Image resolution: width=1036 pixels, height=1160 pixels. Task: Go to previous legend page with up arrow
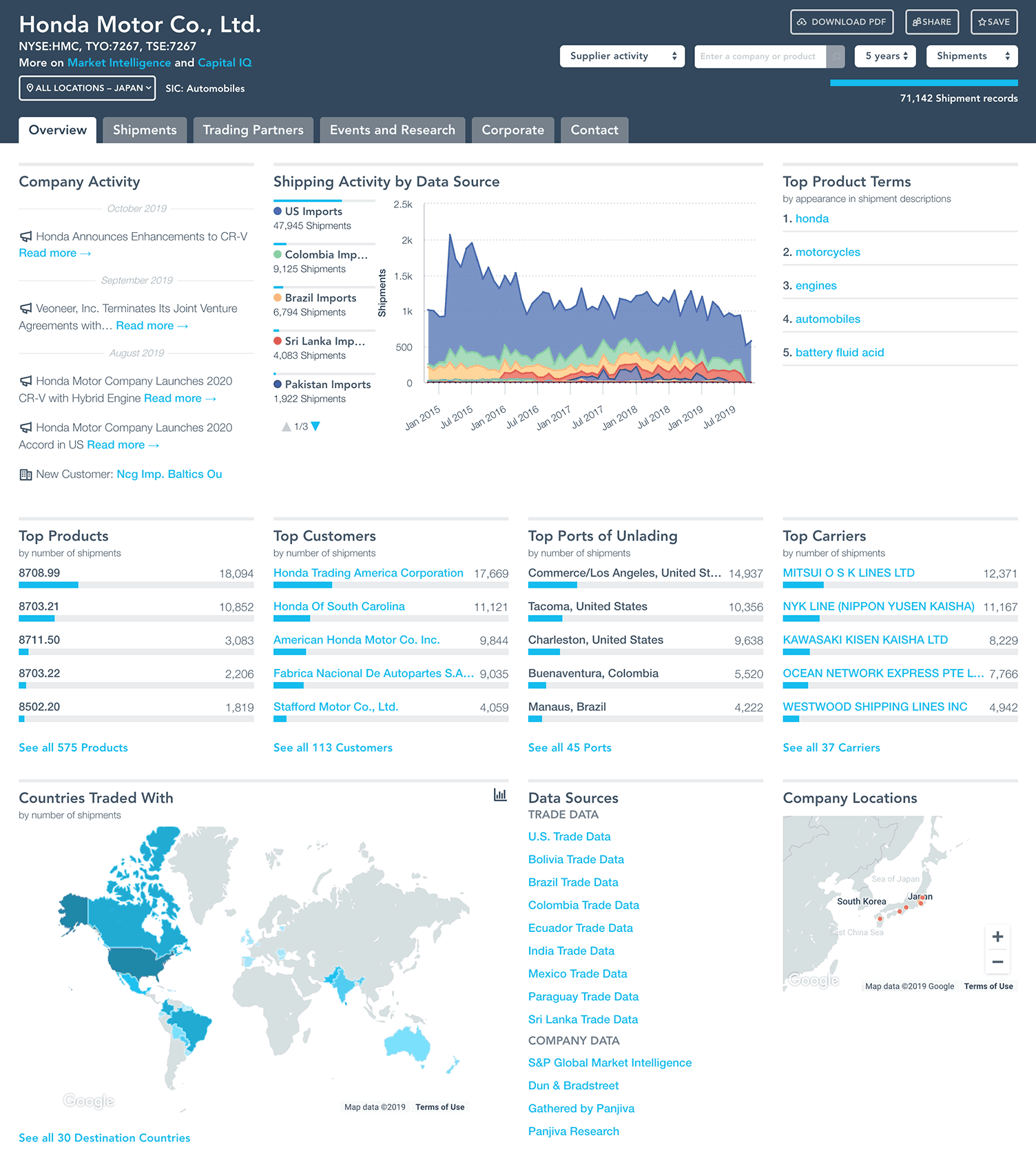coord(287,427)
